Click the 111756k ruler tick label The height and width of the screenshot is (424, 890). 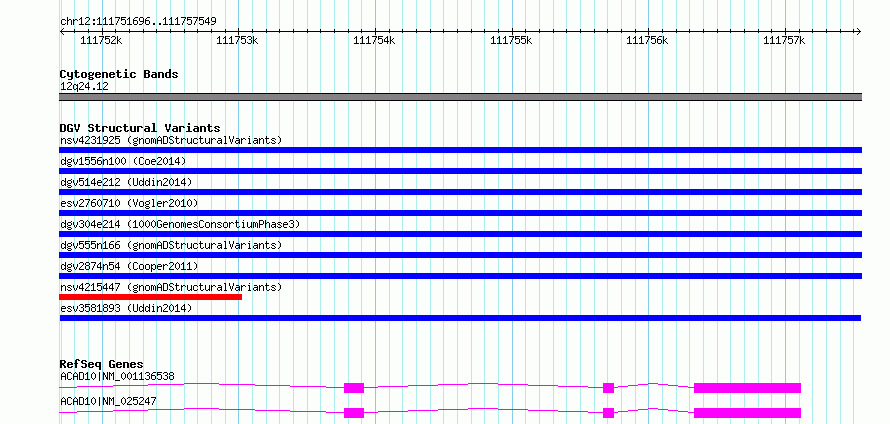pos(647,40)
